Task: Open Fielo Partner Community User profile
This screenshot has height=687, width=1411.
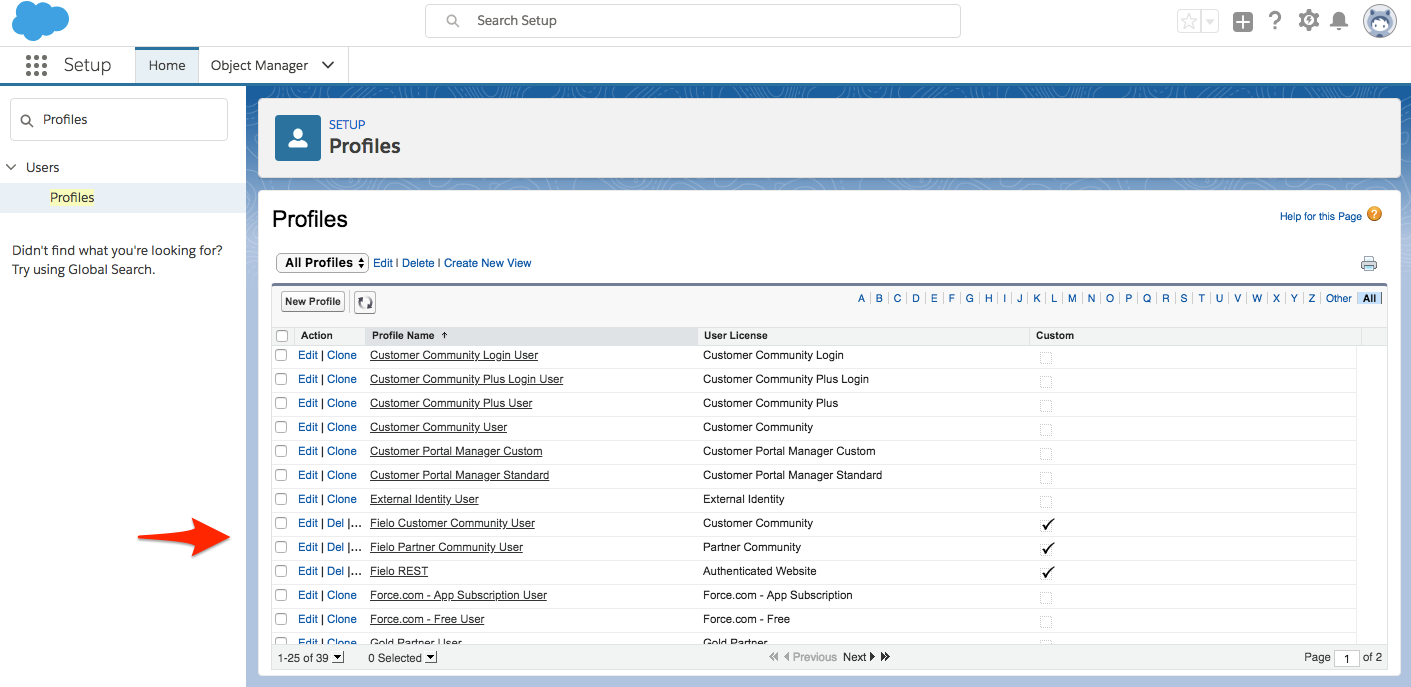Action: (x=446, y=547)
